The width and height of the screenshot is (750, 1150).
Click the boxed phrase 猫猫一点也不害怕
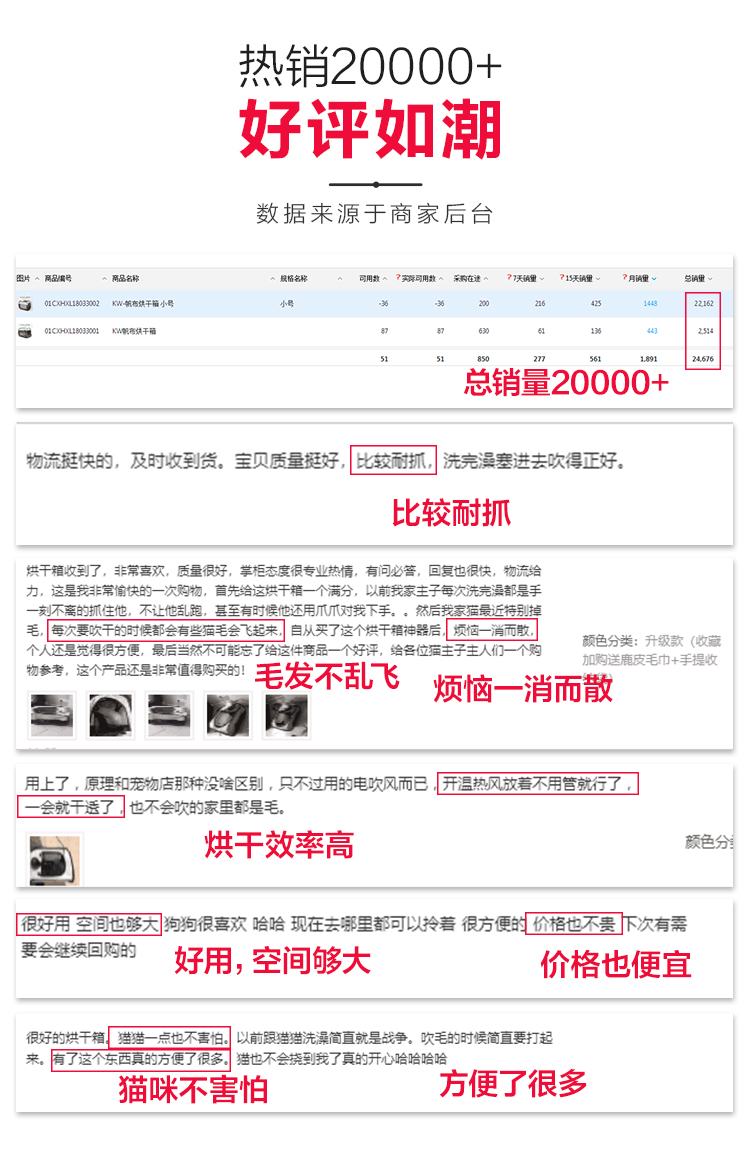pos(170,1037)
